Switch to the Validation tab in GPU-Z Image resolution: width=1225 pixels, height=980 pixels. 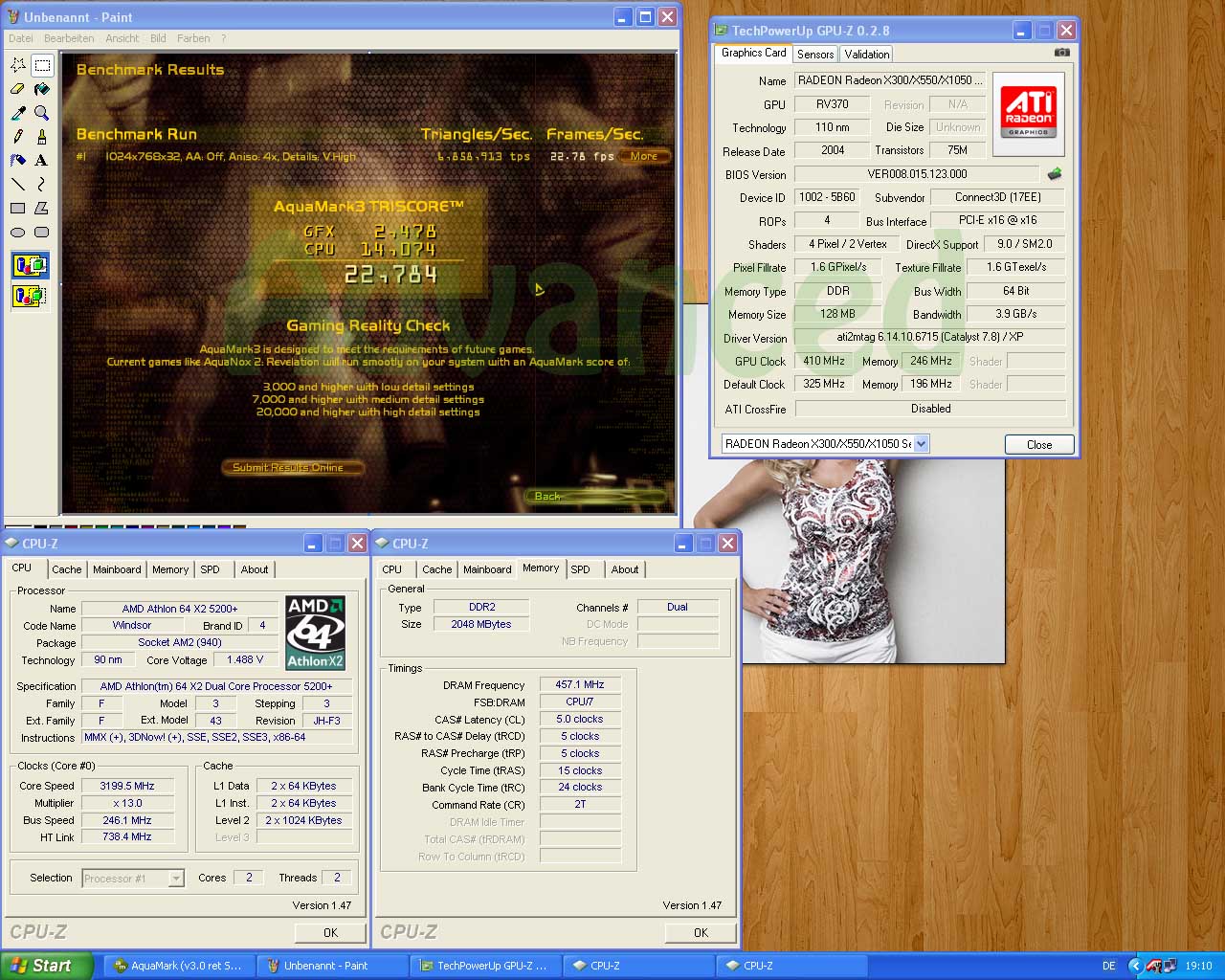coord(867,55)
